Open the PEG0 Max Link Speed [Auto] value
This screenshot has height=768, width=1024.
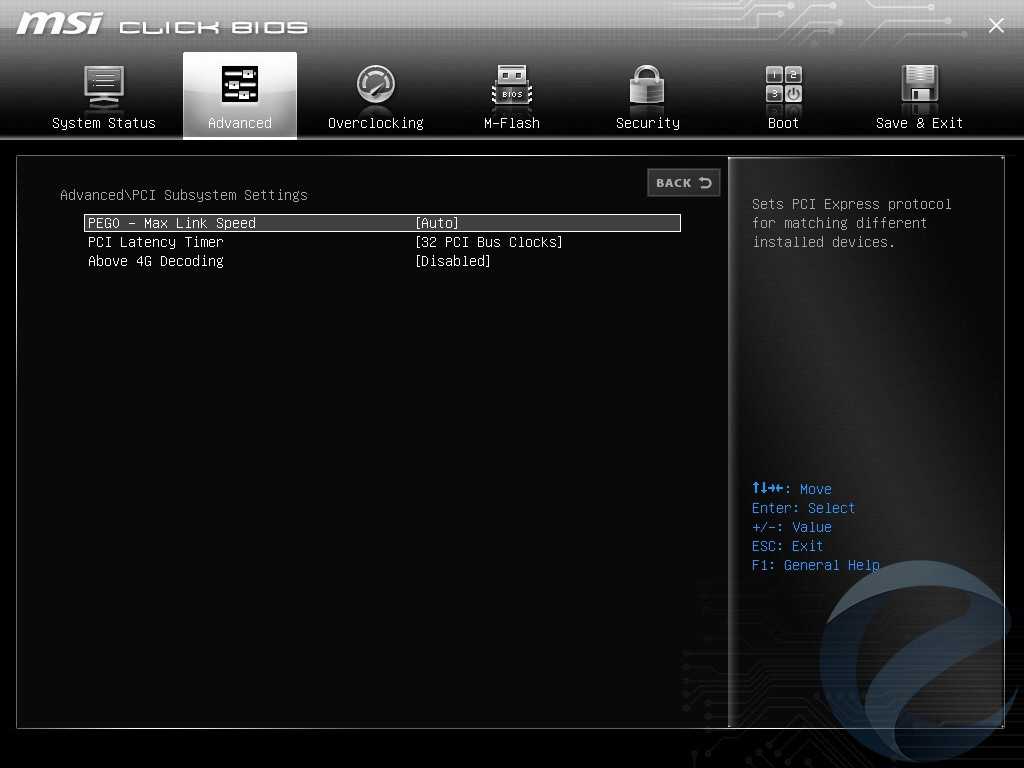[x=436, y=223]
